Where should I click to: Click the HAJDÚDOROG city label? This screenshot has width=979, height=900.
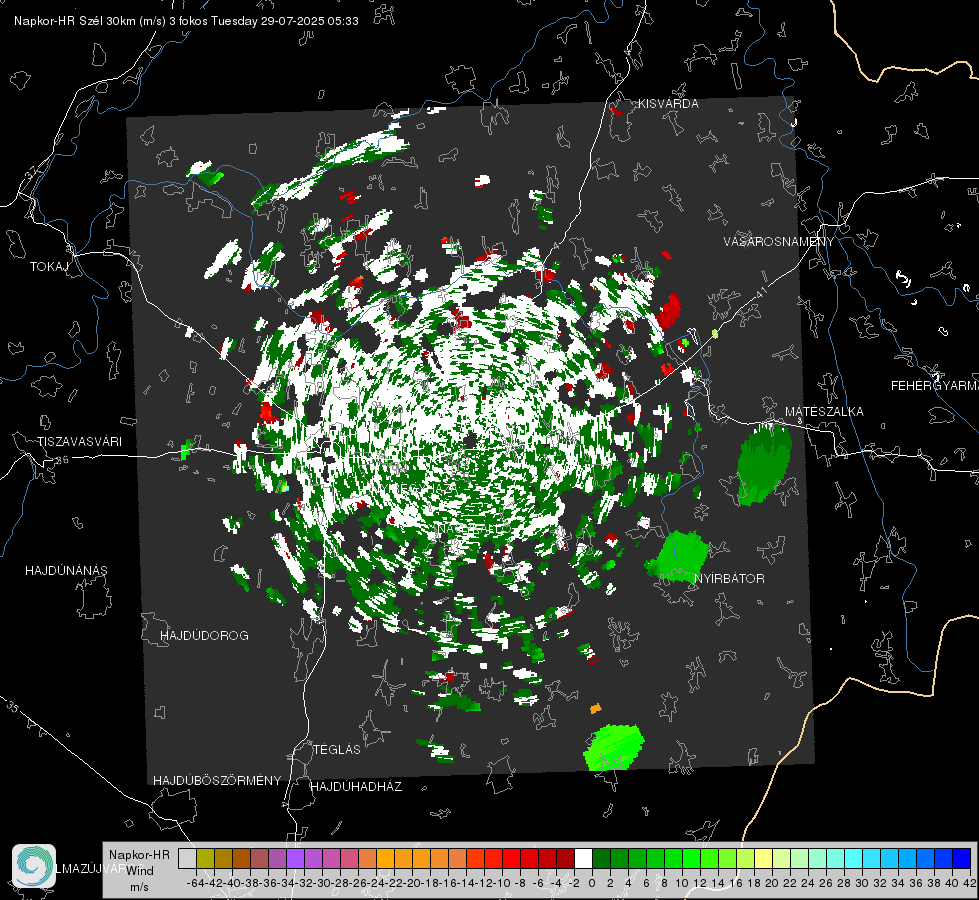pos(204,636)
